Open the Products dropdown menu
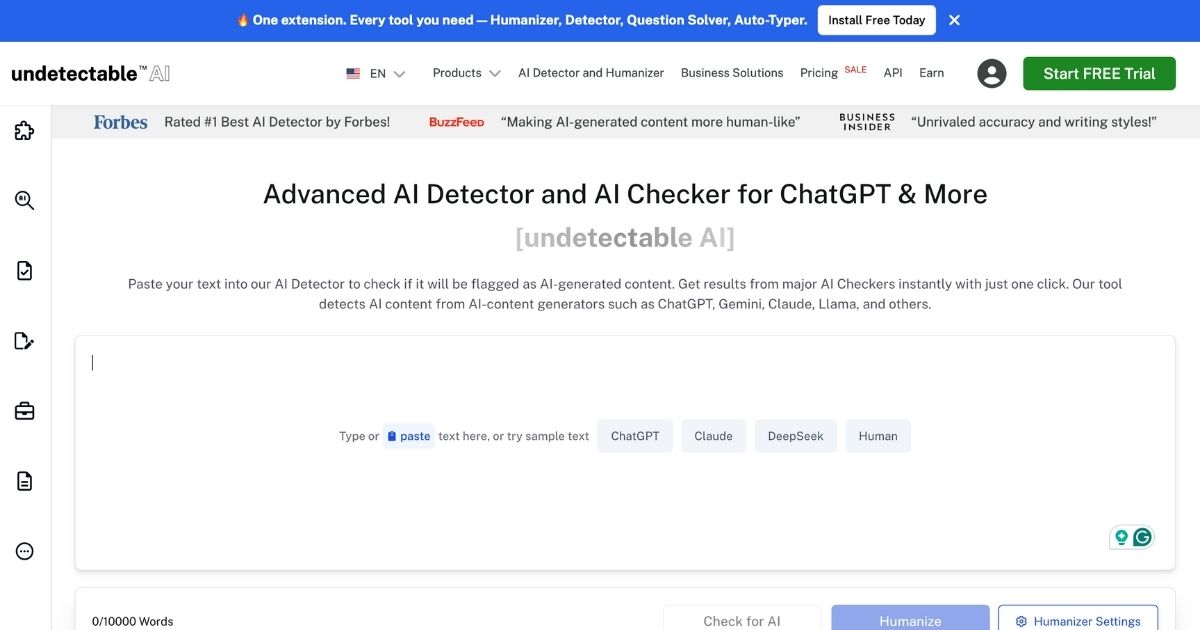Screen dimensions: 1200x630 click(465, 73)
